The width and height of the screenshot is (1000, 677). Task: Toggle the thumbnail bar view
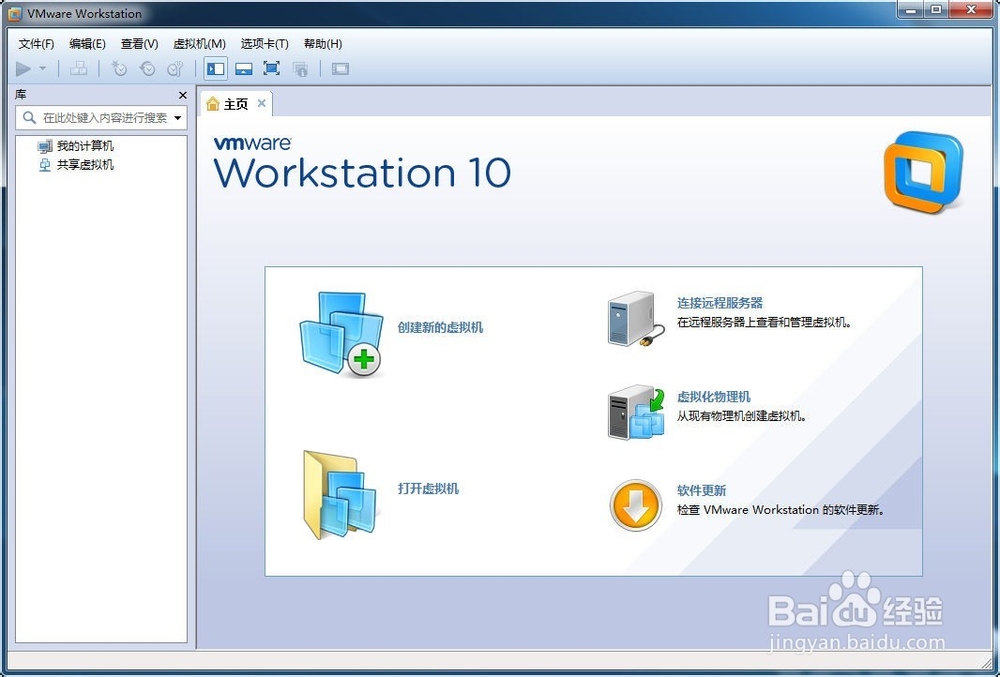click(x=244, y=68)
